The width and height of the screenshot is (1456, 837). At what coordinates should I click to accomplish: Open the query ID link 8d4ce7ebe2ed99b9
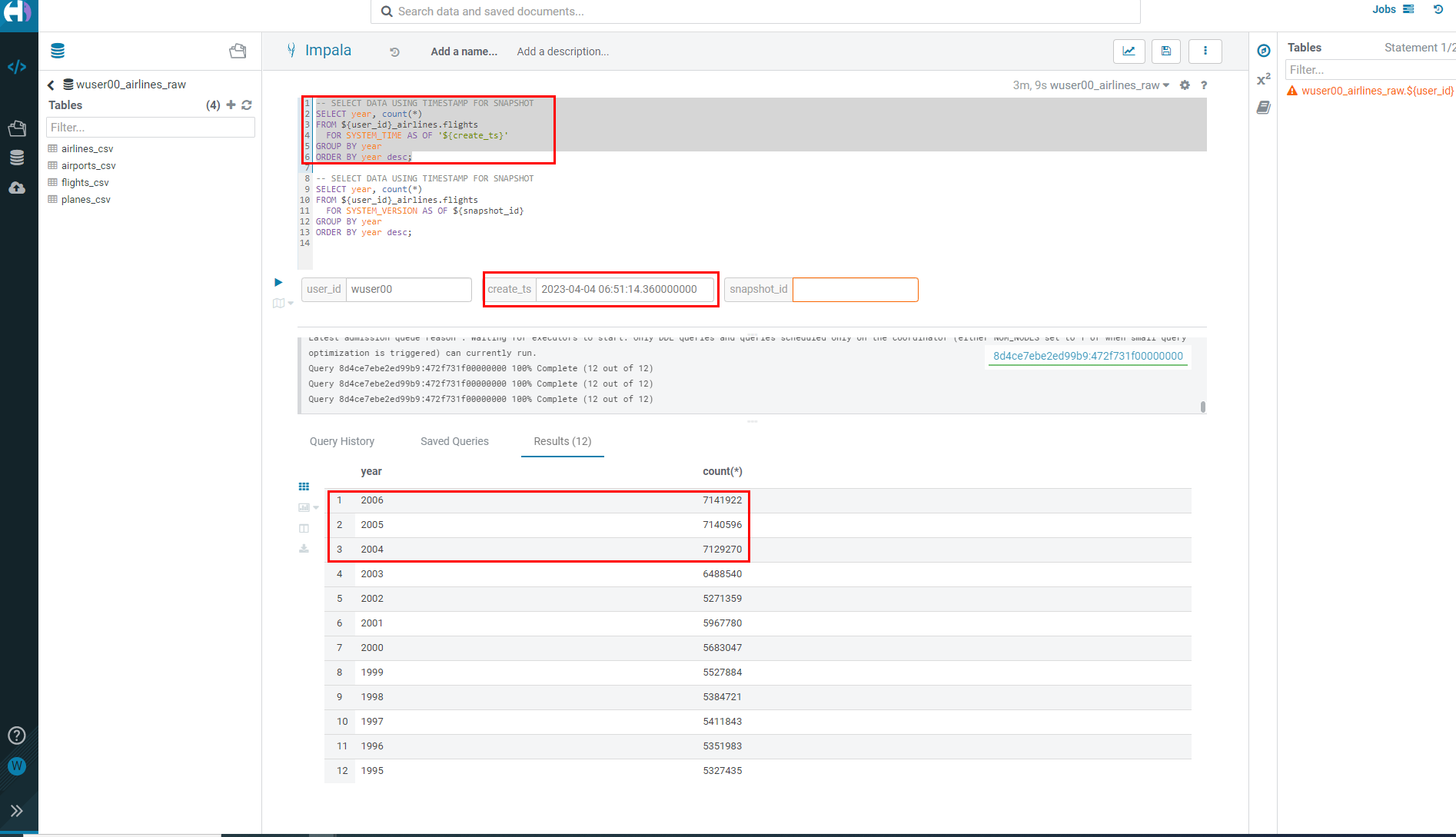[1088, 356]
